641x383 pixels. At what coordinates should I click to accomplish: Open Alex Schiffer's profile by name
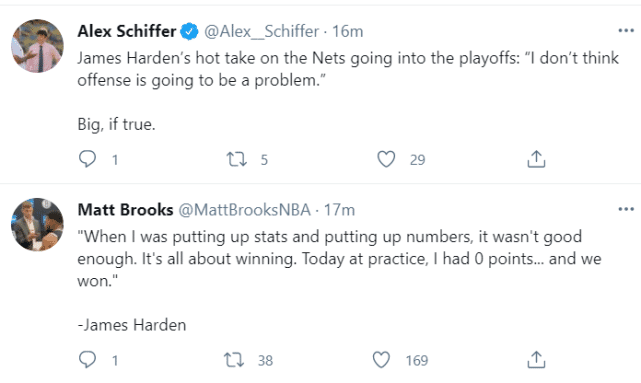pos(127,31)
